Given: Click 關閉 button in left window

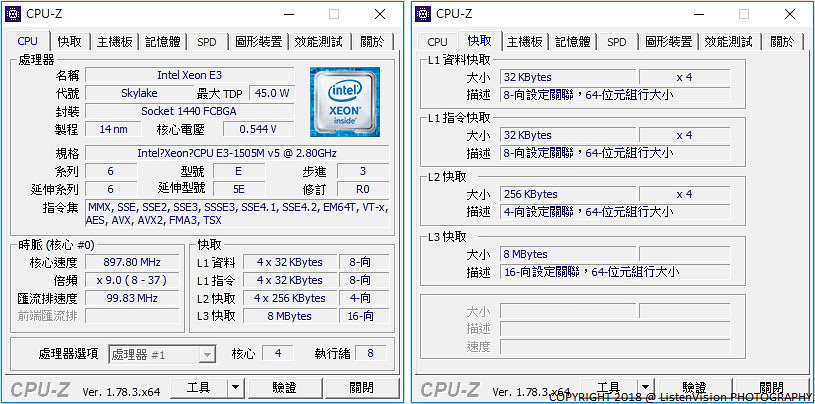Looking at the screenshot, I should pos(361,388).
